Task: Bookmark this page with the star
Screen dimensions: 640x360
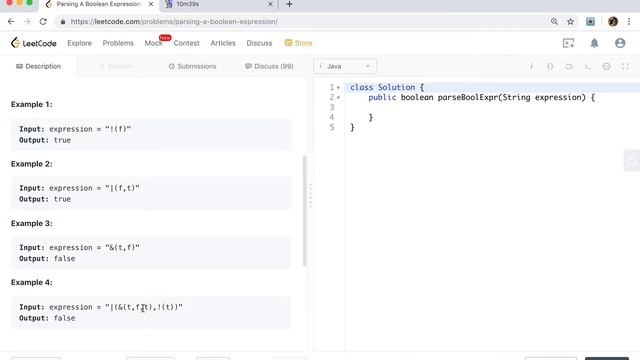Action: (x=570, y=22)
